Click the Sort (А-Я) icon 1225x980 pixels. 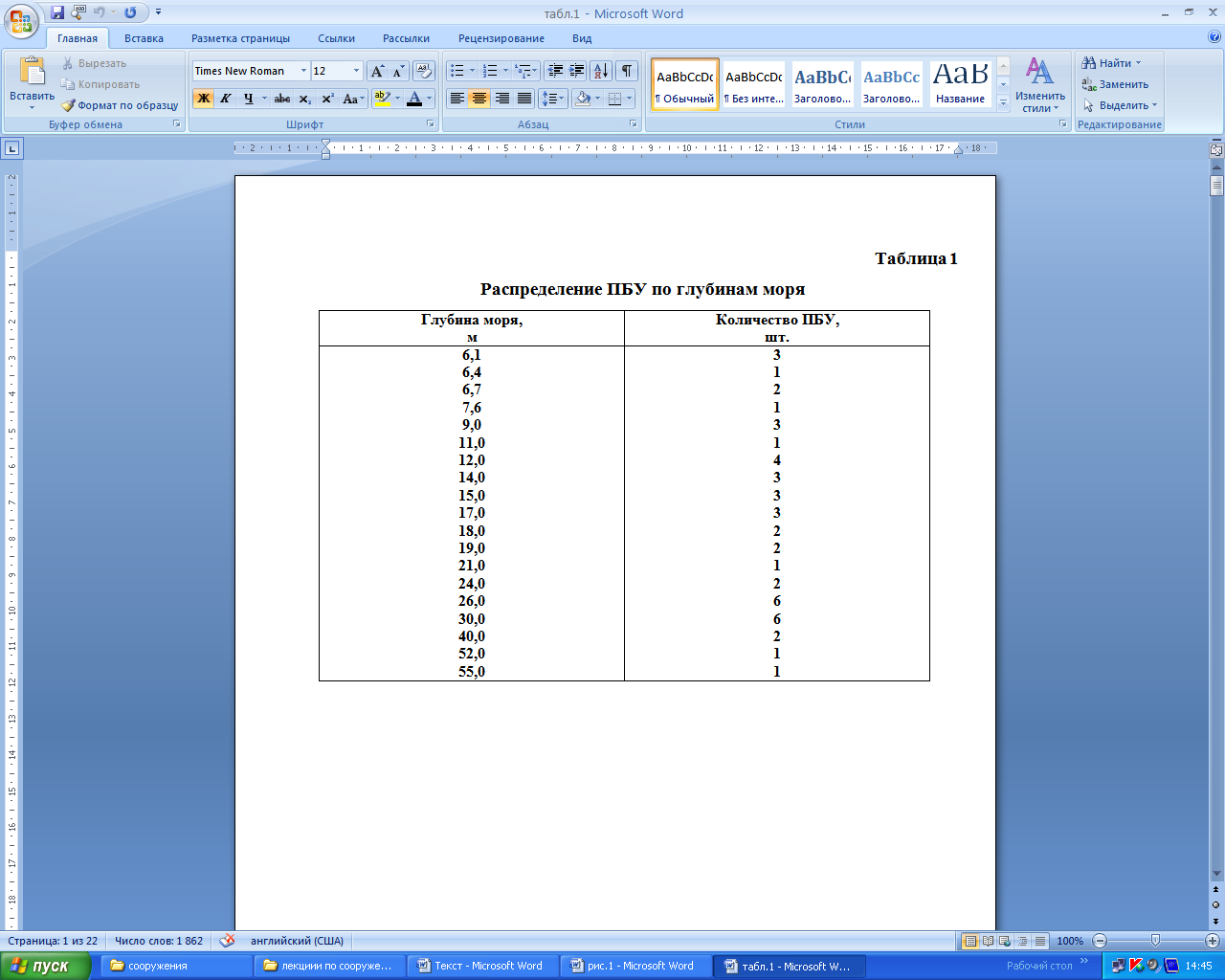pos(600,71)
